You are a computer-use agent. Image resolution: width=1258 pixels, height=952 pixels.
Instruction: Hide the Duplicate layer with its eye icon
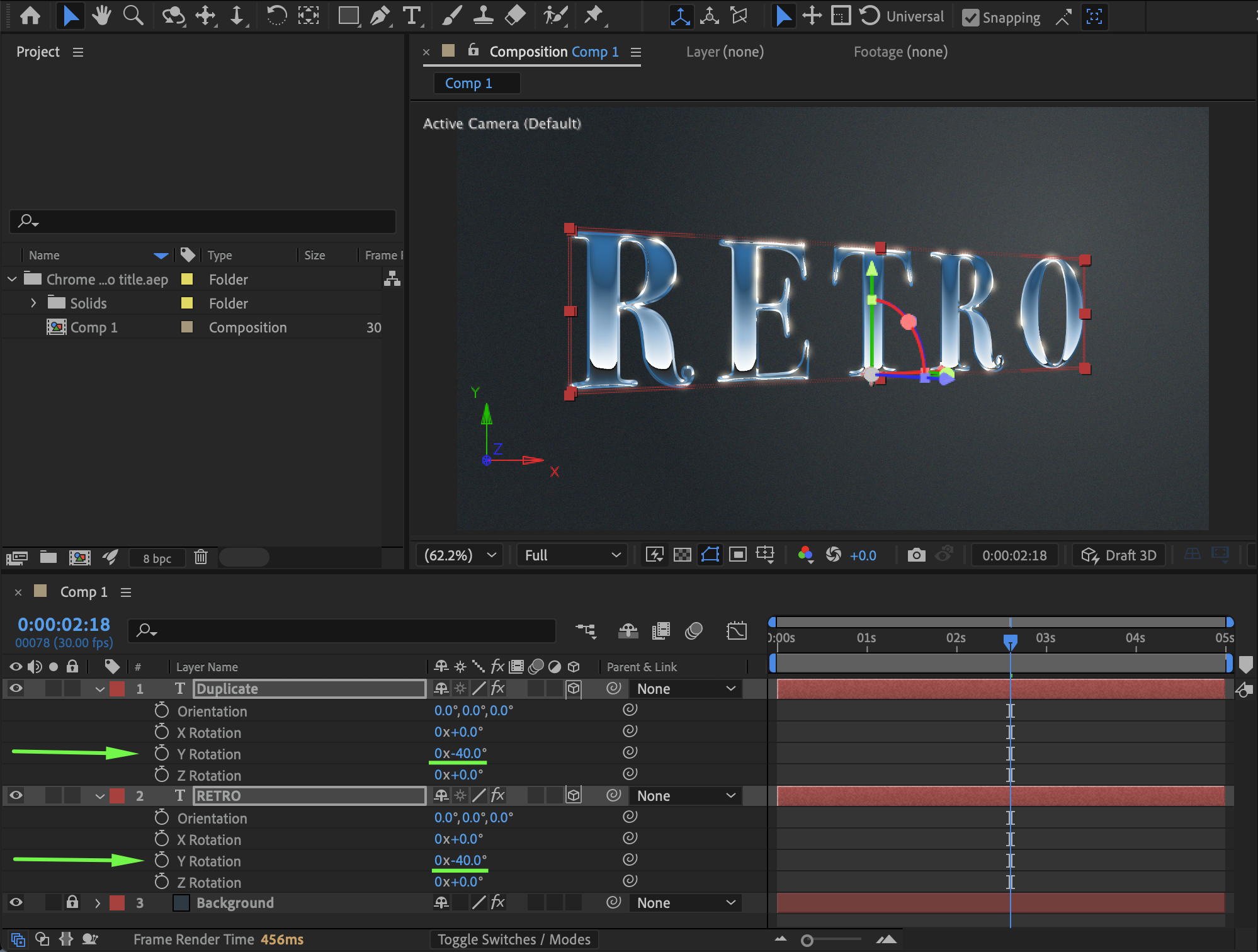tap(16, 689)
